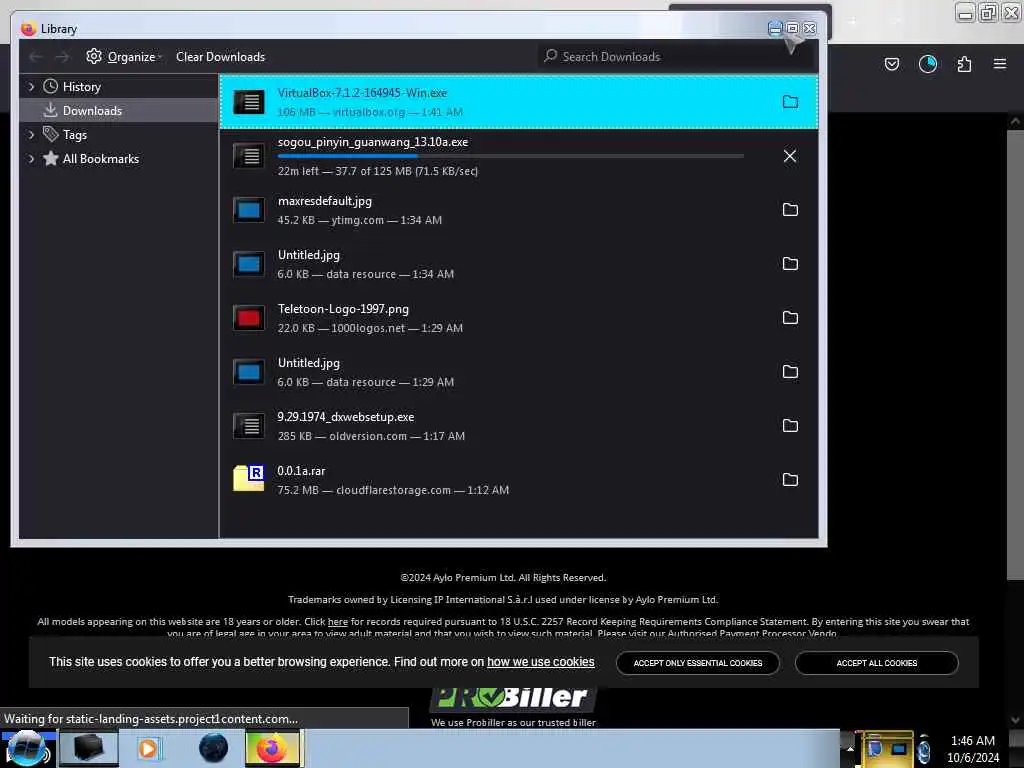Viewport: 1024px width, 768px height.
Task: Select the 9.29.1974_dxwebsetup.exe filename
Action: pyautogui.click(x=345, y=417)
